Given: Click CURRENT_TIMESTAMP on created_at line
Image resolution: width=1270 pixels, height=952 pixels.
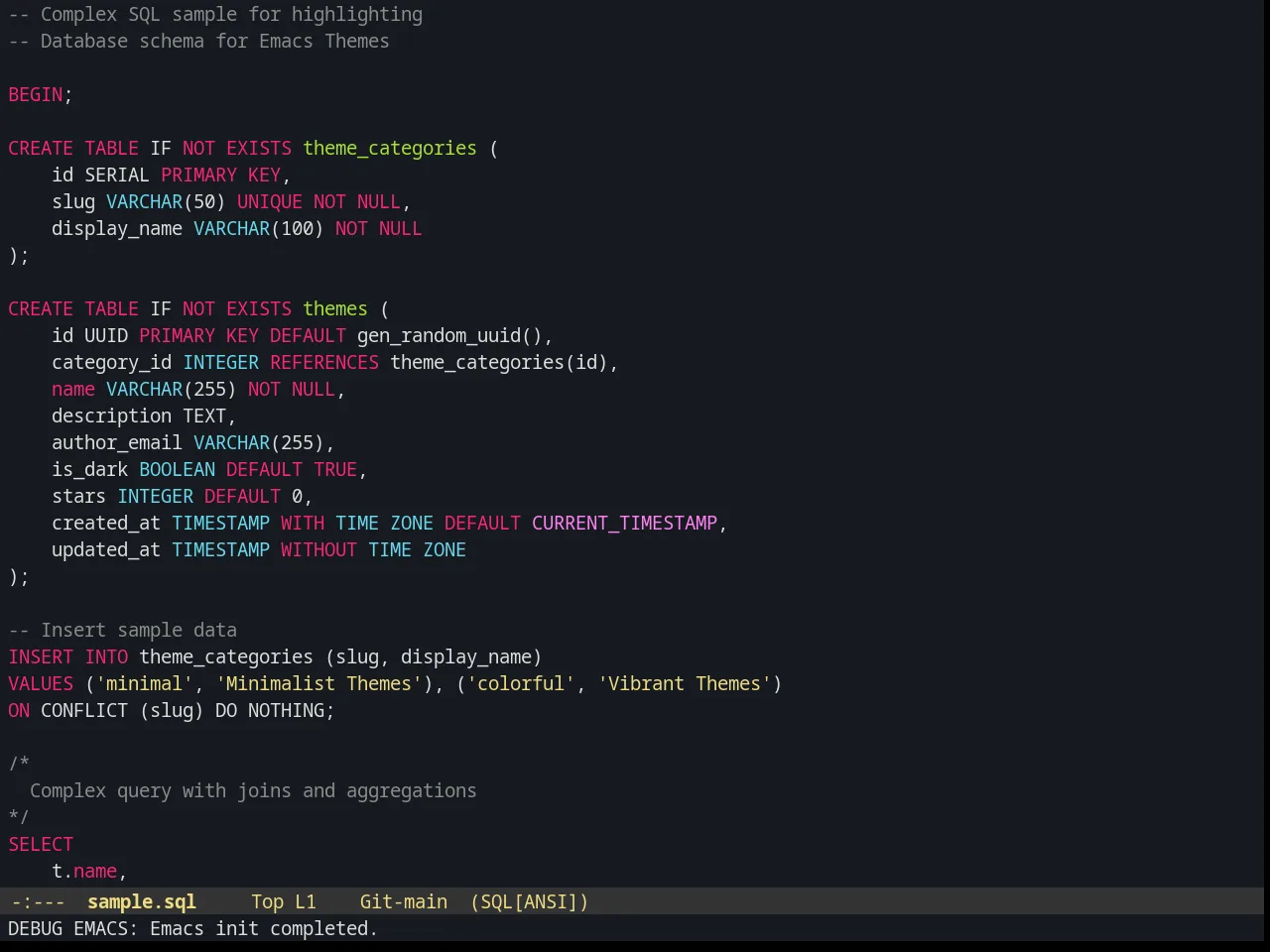Looking at the screenshot, I should pyautogui.click(x=624, y=523).
